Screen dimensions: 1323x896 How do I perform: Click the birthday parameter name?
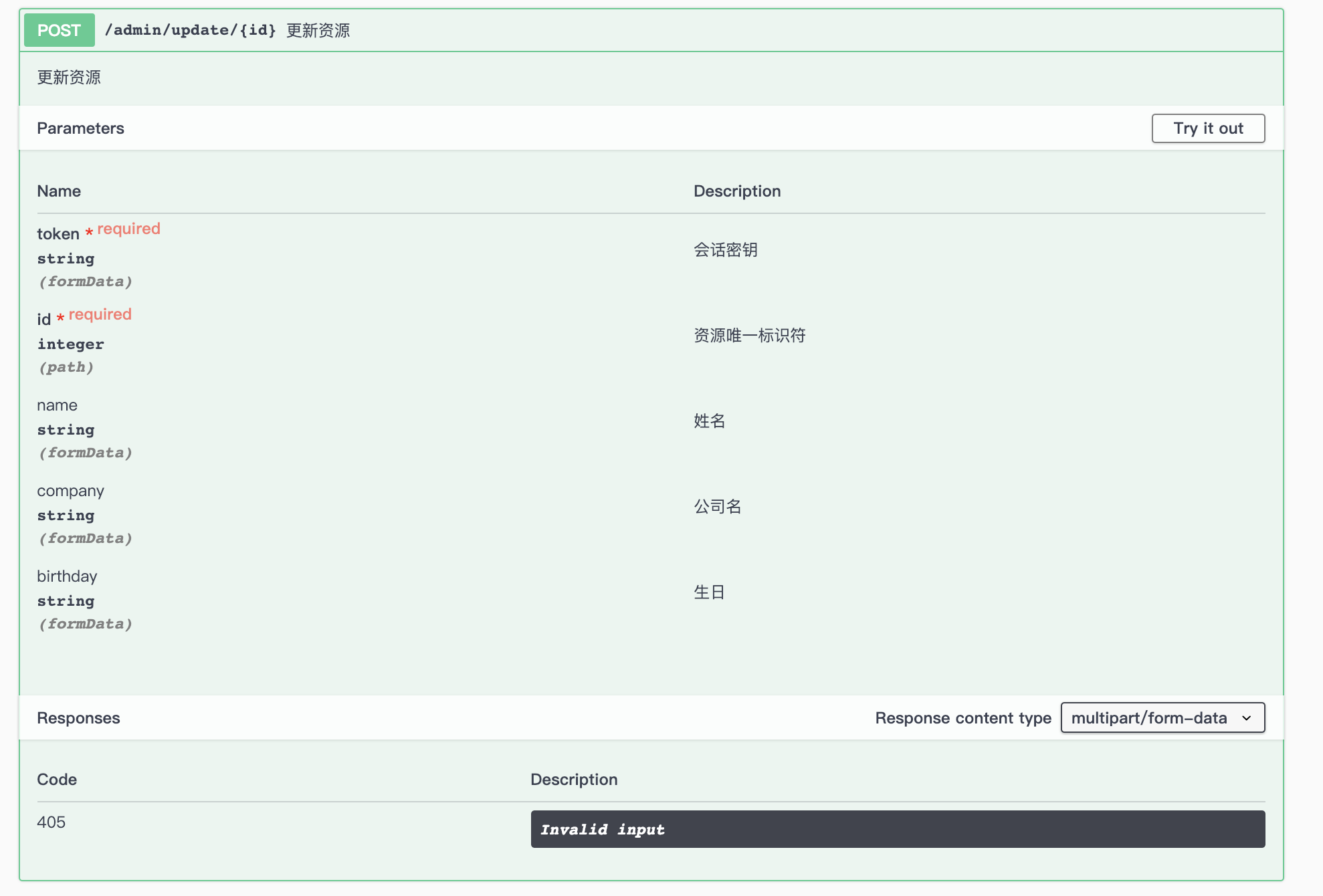click(67, 576)
